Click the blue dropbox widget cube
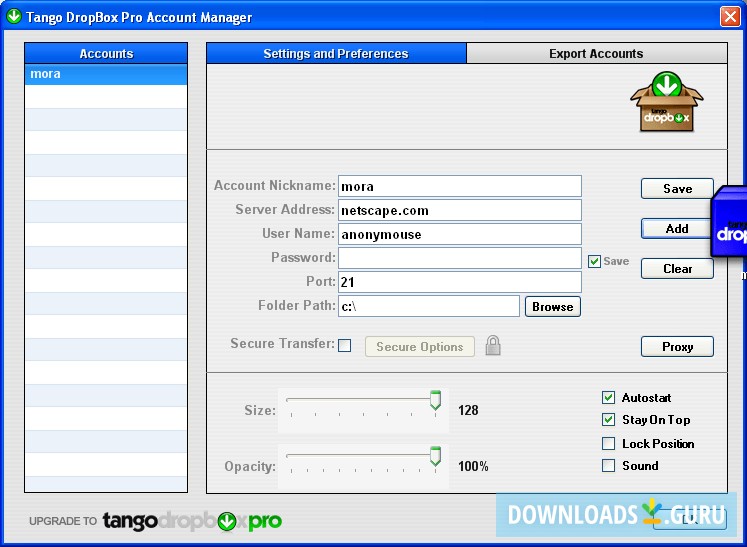747x547 pixels. (729, 223)
